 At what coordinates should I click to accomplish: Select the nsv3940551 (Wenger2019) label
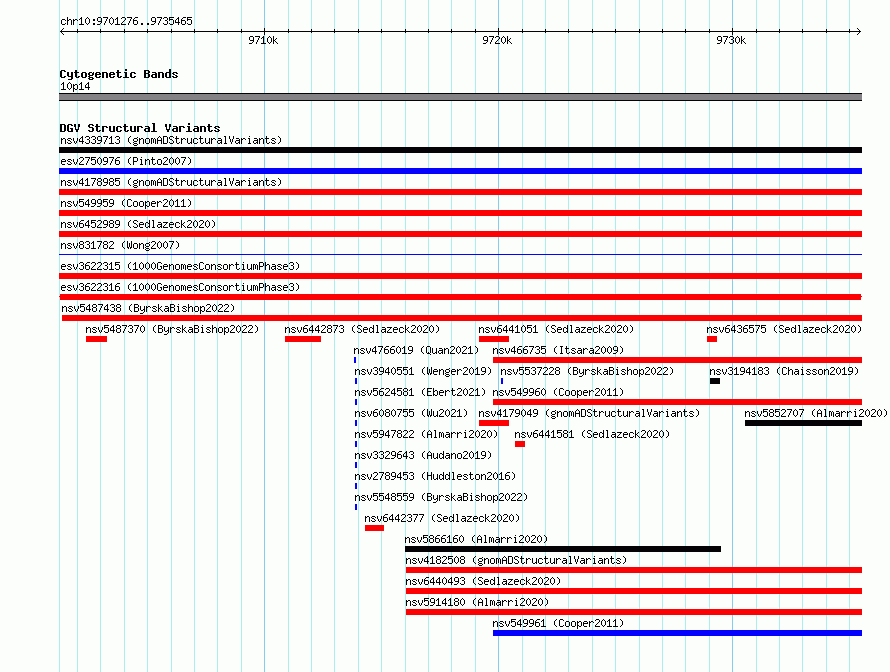coord(423,371)
